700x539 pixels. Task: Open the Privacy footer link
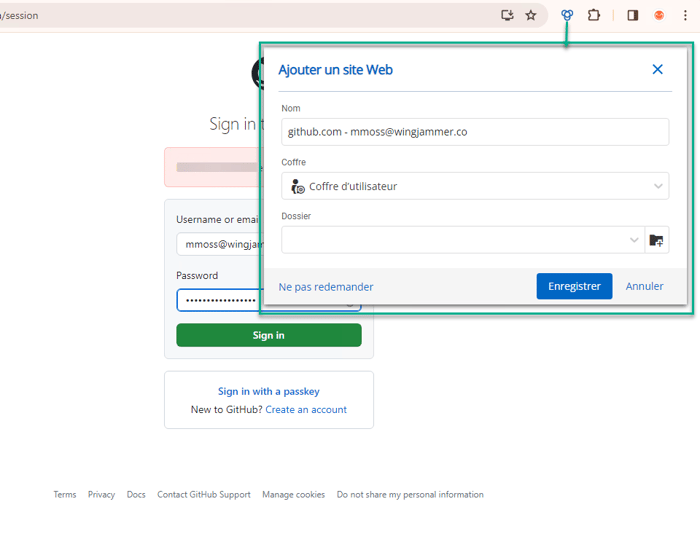coord(101,494)
